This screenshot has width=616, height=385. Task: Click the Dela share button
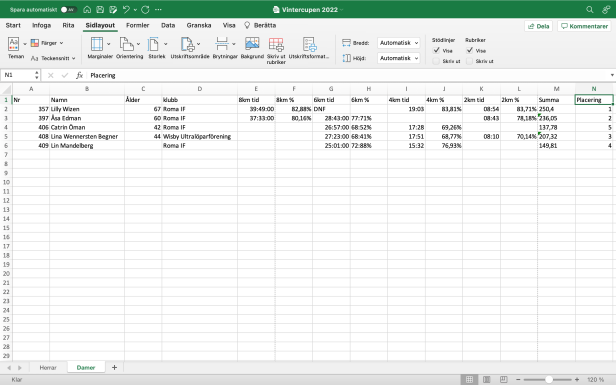tap(538, 26)
